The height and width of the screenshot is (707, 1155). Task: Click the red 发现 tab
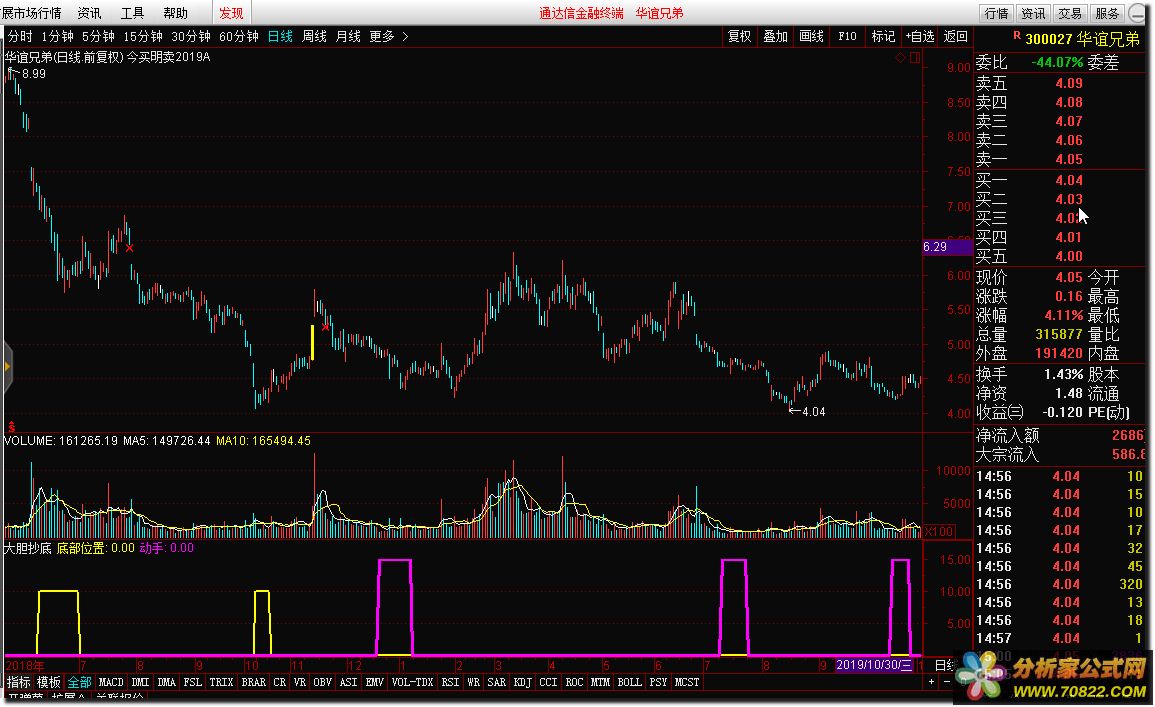coord(231,13)
